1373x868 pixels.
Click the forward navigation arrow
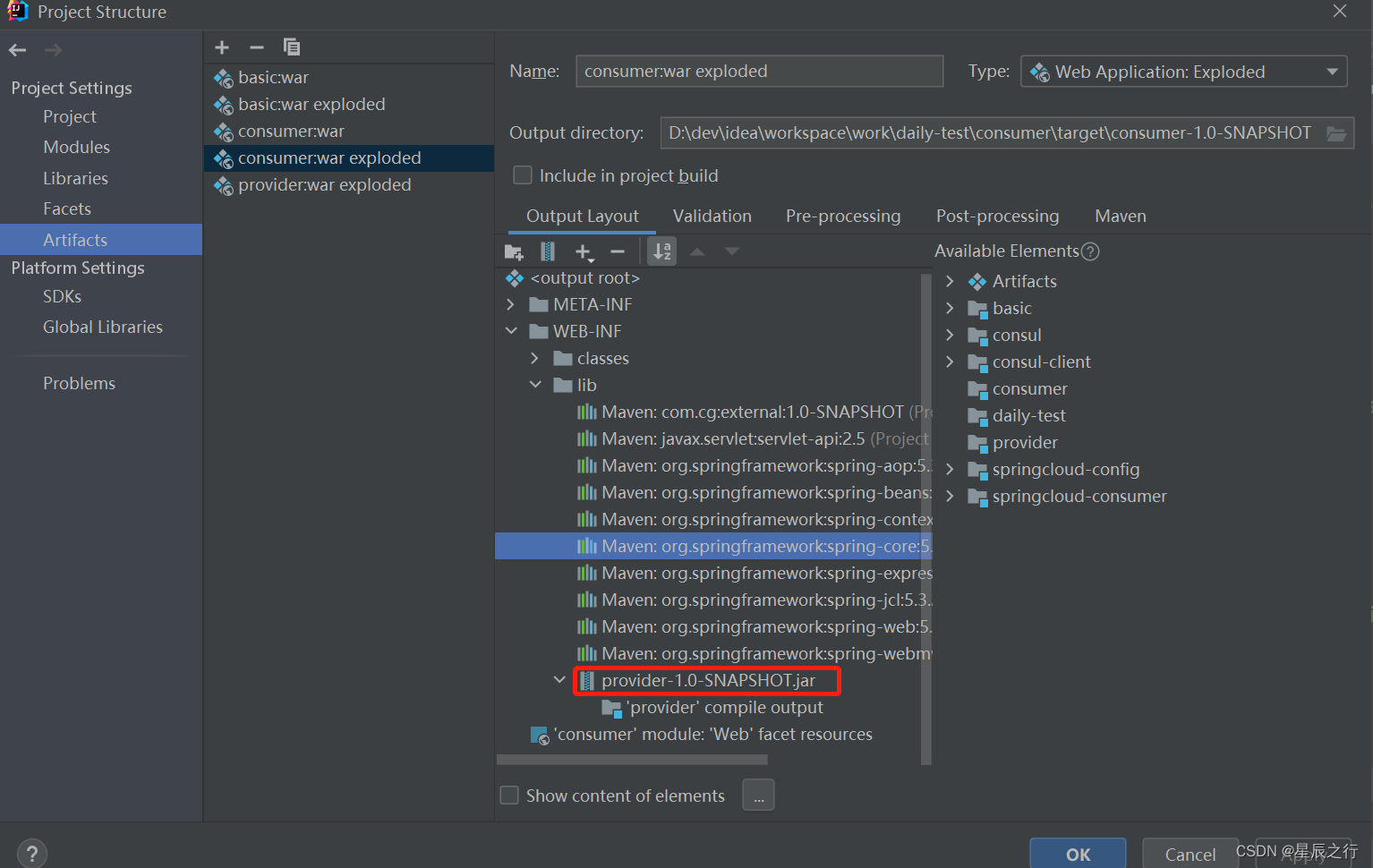(54, 50)
